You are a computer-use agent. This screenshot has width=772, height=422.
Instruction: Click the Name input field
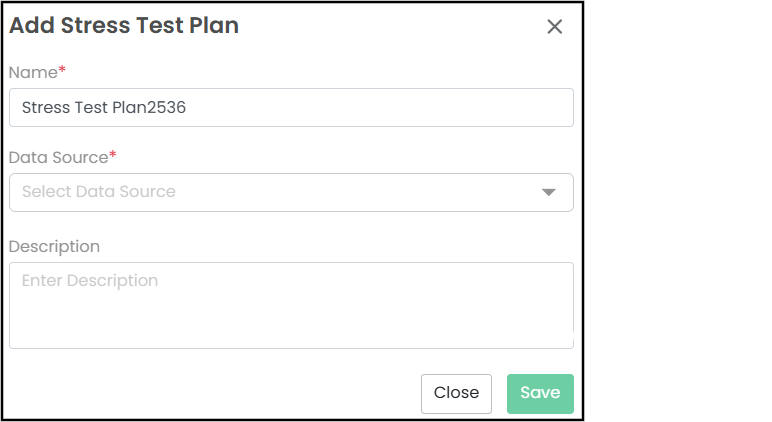(x=290, y=108)
